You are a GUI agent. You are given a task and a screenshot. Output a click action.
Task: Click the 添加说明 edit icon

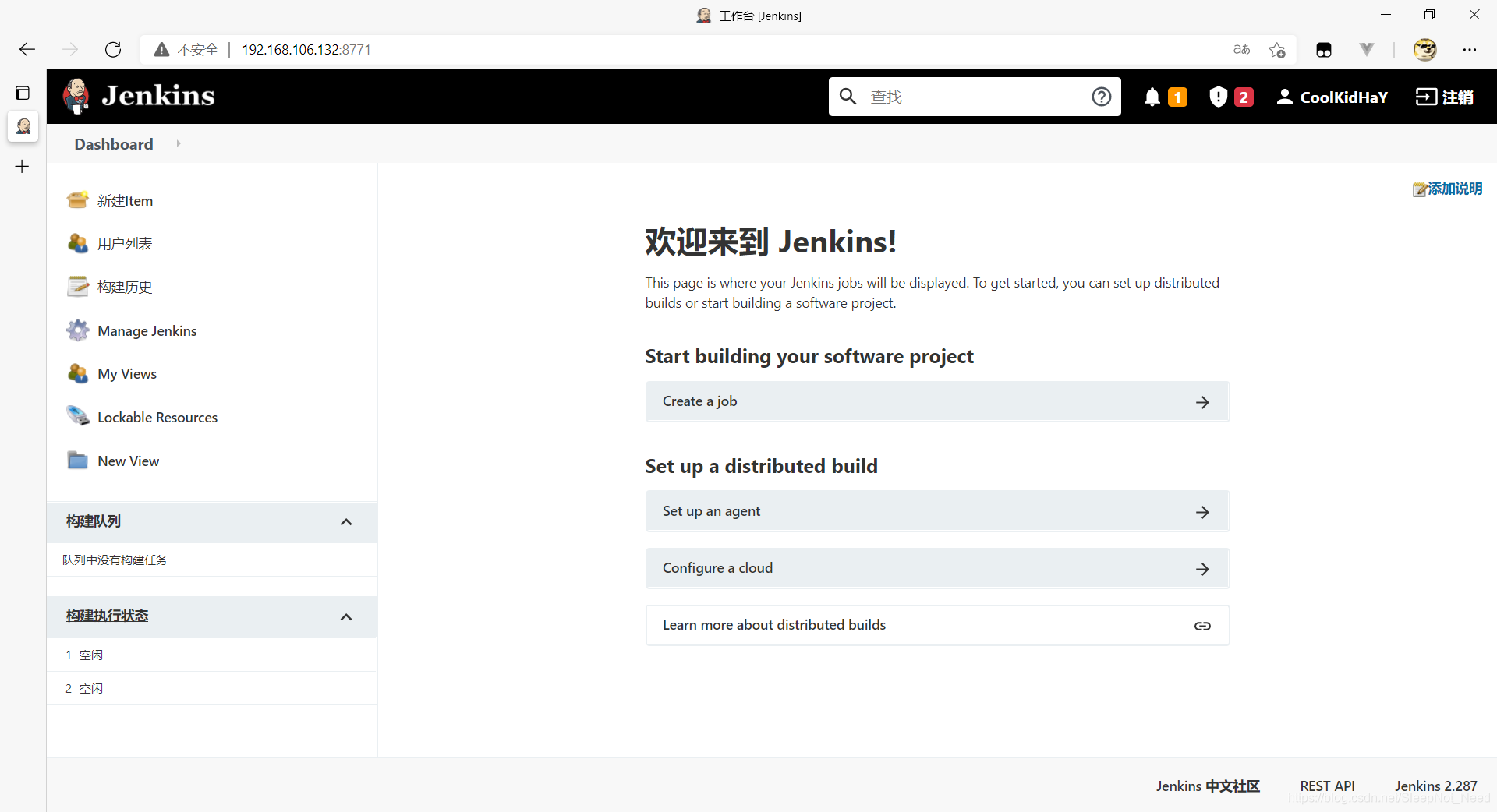[x=1420, y=189]
